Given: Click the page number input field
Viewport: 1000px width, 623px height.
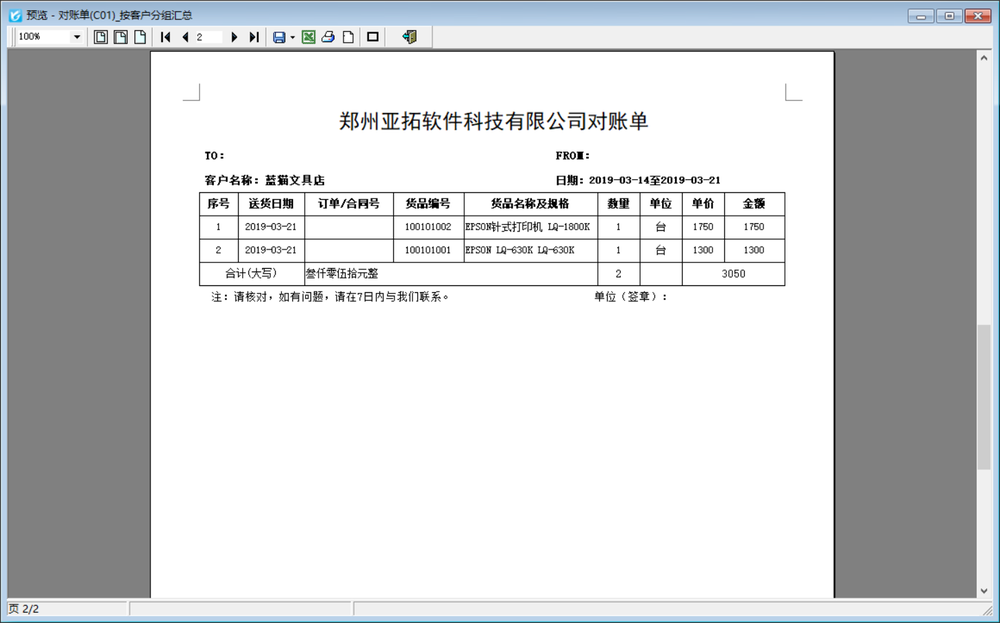Looking at the screenshot, I should (208, 37).
